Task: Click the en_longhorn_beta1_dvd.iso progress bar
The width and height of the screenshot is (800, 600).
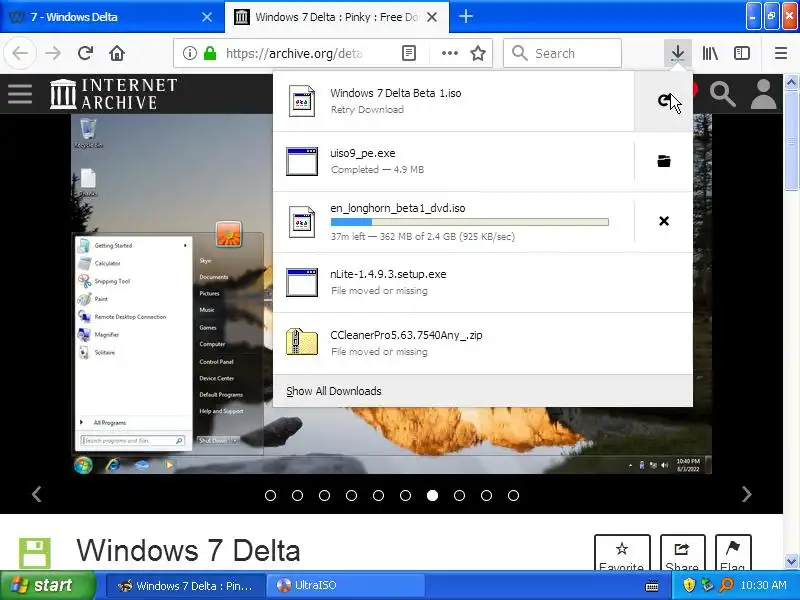Action: tap(469, 222)
